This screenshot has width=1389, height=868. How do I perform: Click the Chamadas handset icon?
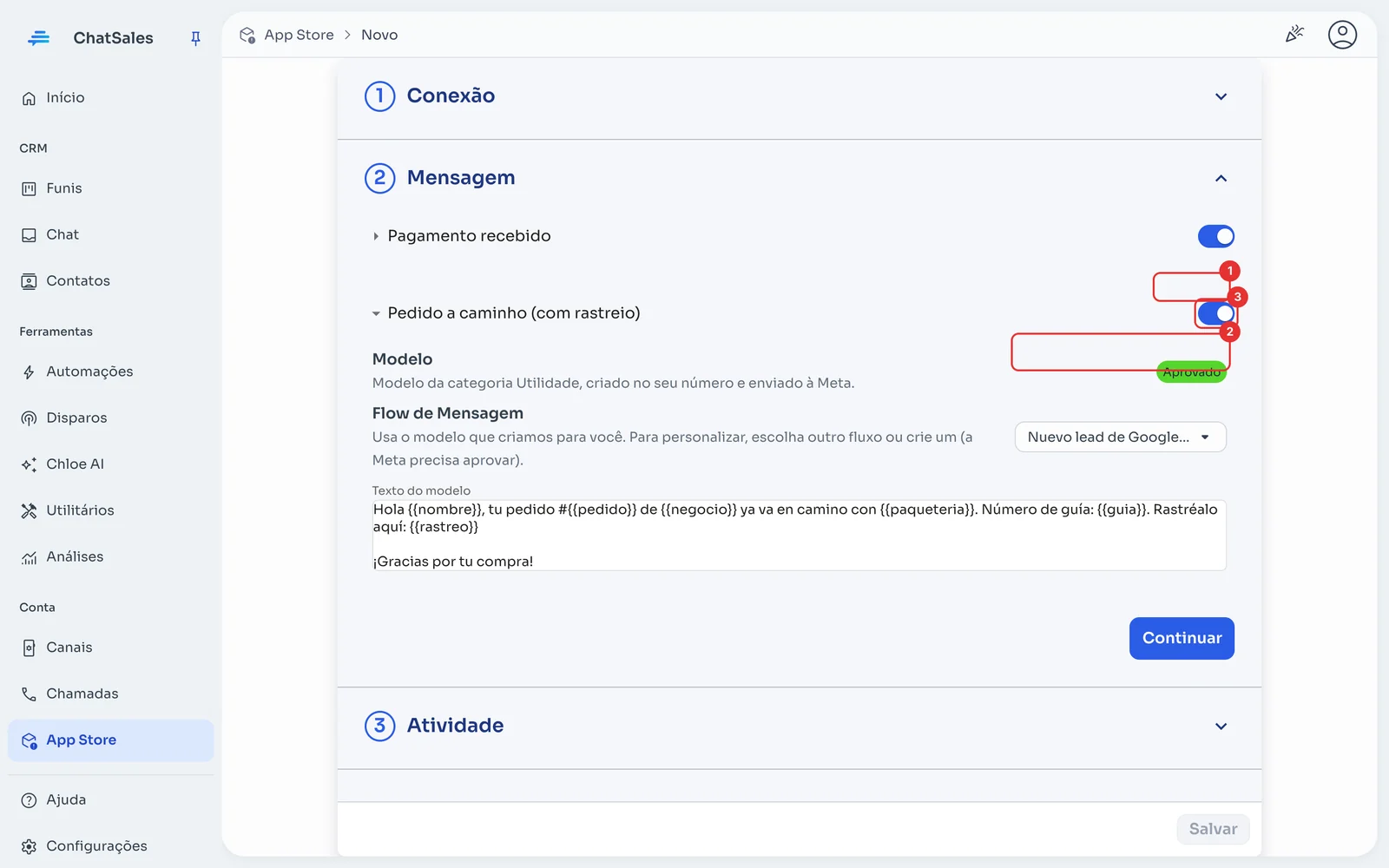click(29, 694)
